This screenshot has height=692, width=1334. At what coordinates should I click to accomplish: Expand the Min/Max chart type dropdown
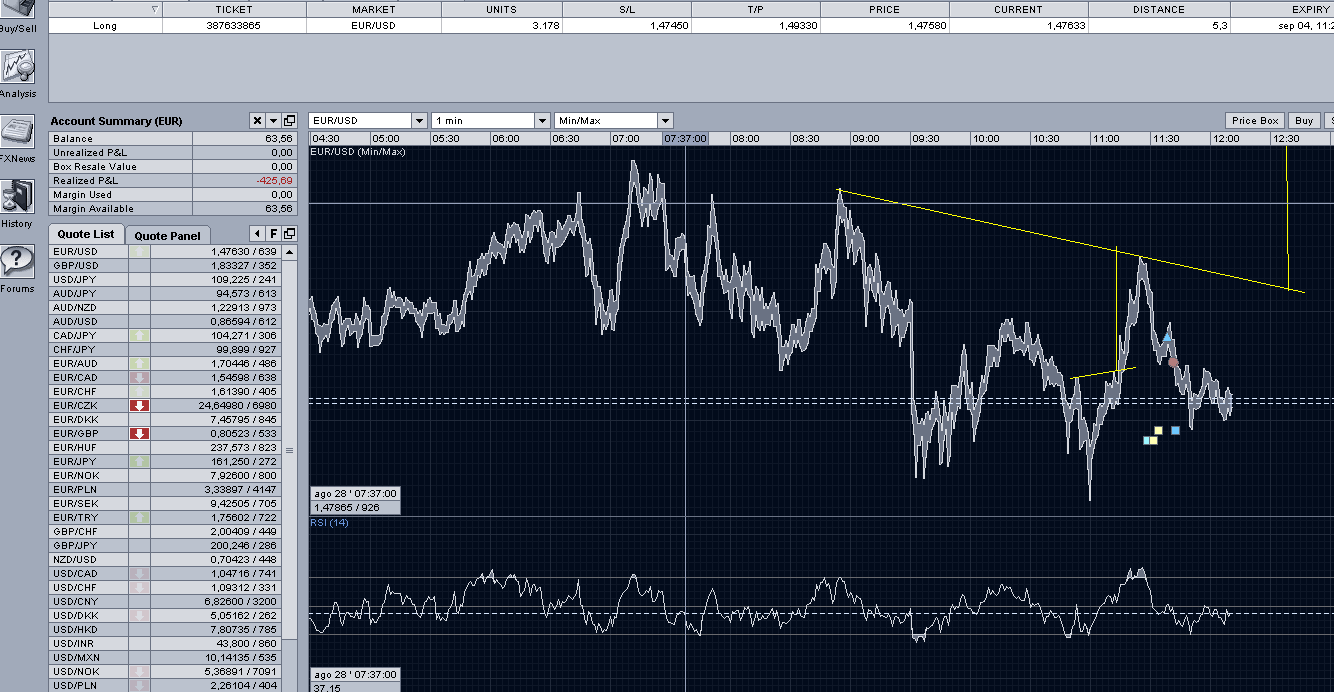665,121
